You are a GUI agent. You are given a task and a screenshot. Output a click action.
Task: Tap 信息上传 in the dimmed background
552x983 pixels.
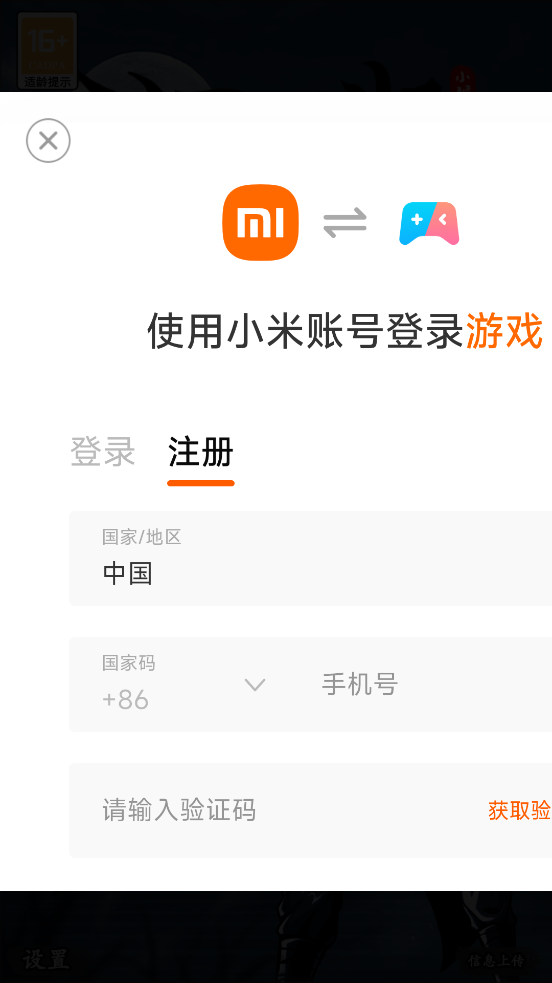click(x=496, y=960)
